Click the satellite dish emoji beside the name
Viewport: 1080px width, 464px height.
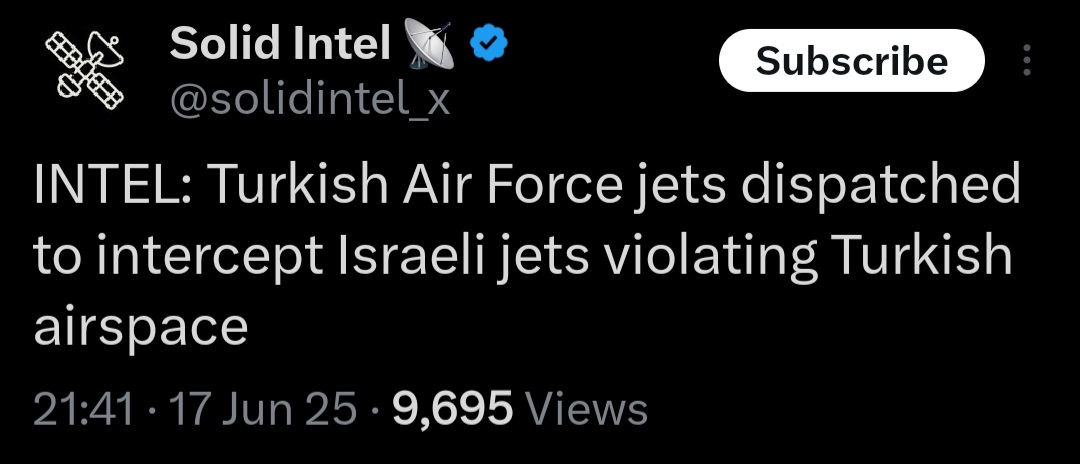coord(428,44)
